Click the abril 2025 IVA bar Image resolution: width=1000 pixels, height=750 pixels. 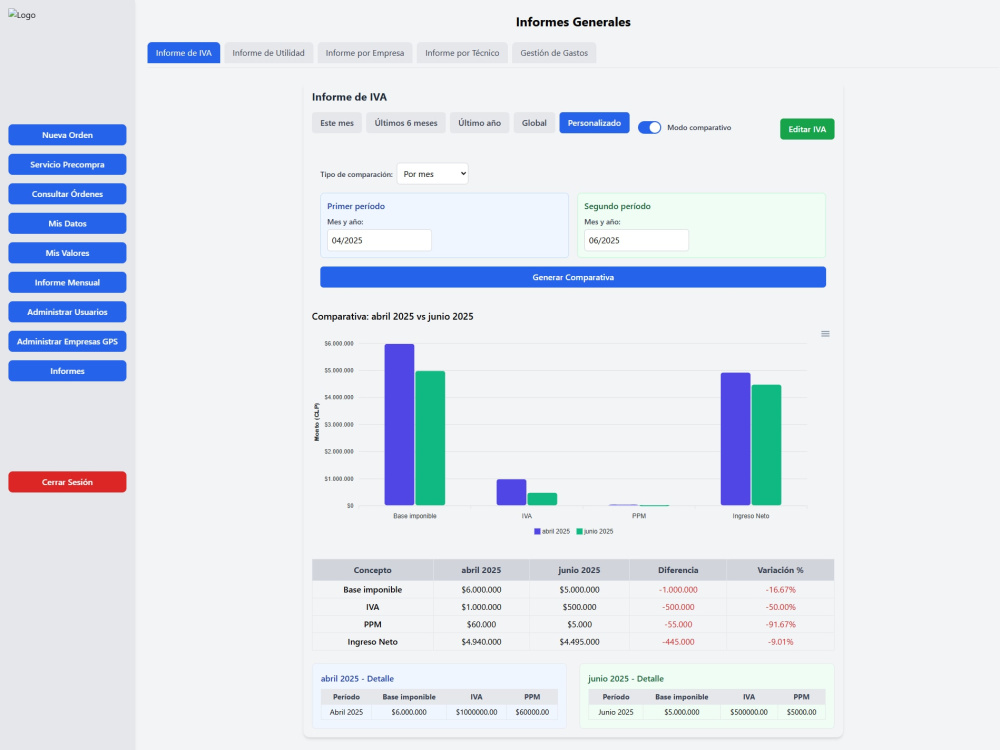(511, 492)
